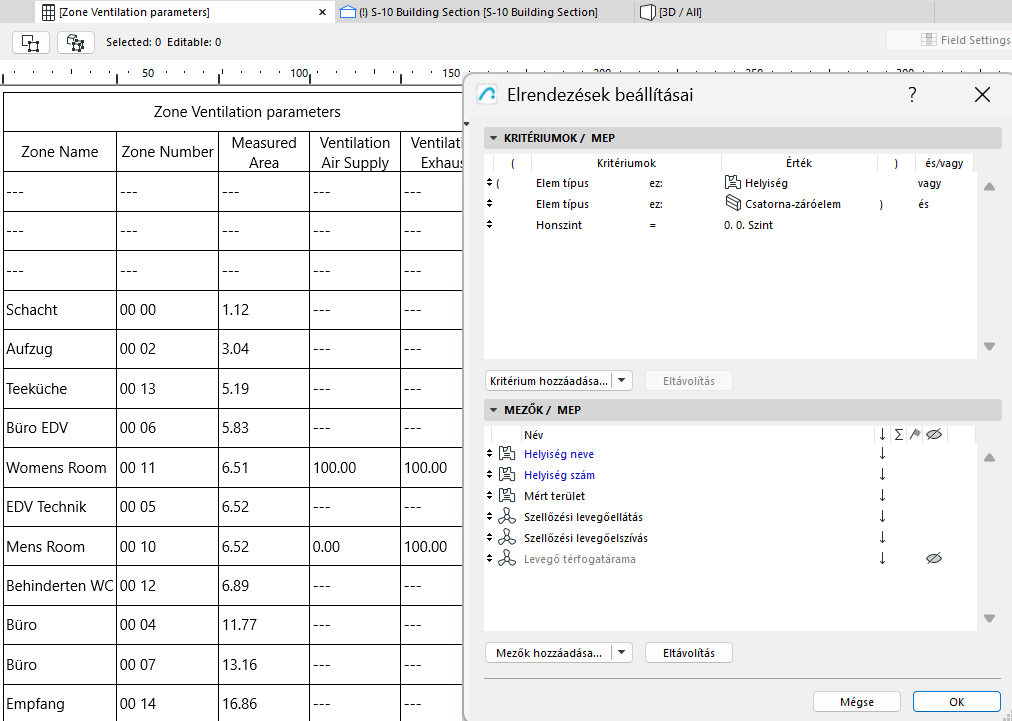1012x721 pixels.
Task: Click the Σ summation icon in fields header
Action: 901,434
